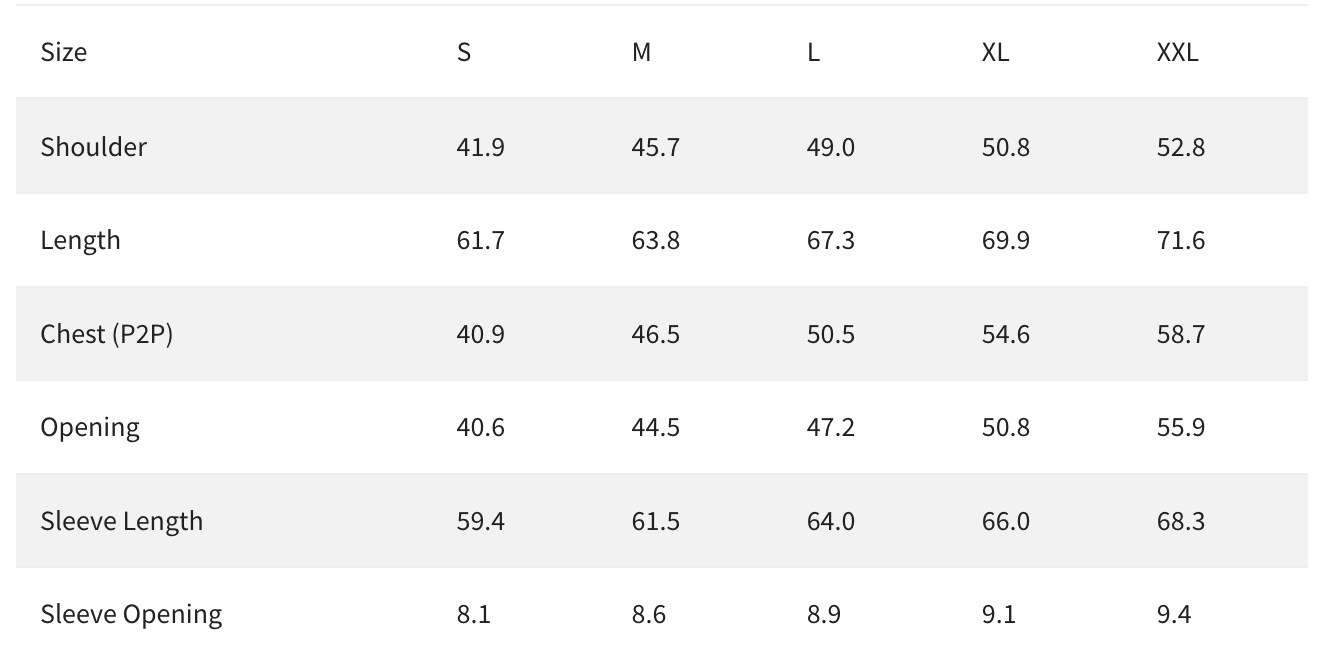Click the 63.8 length value for M
1330x668 pixels.
pyautogui.click(x=656, y=241)
